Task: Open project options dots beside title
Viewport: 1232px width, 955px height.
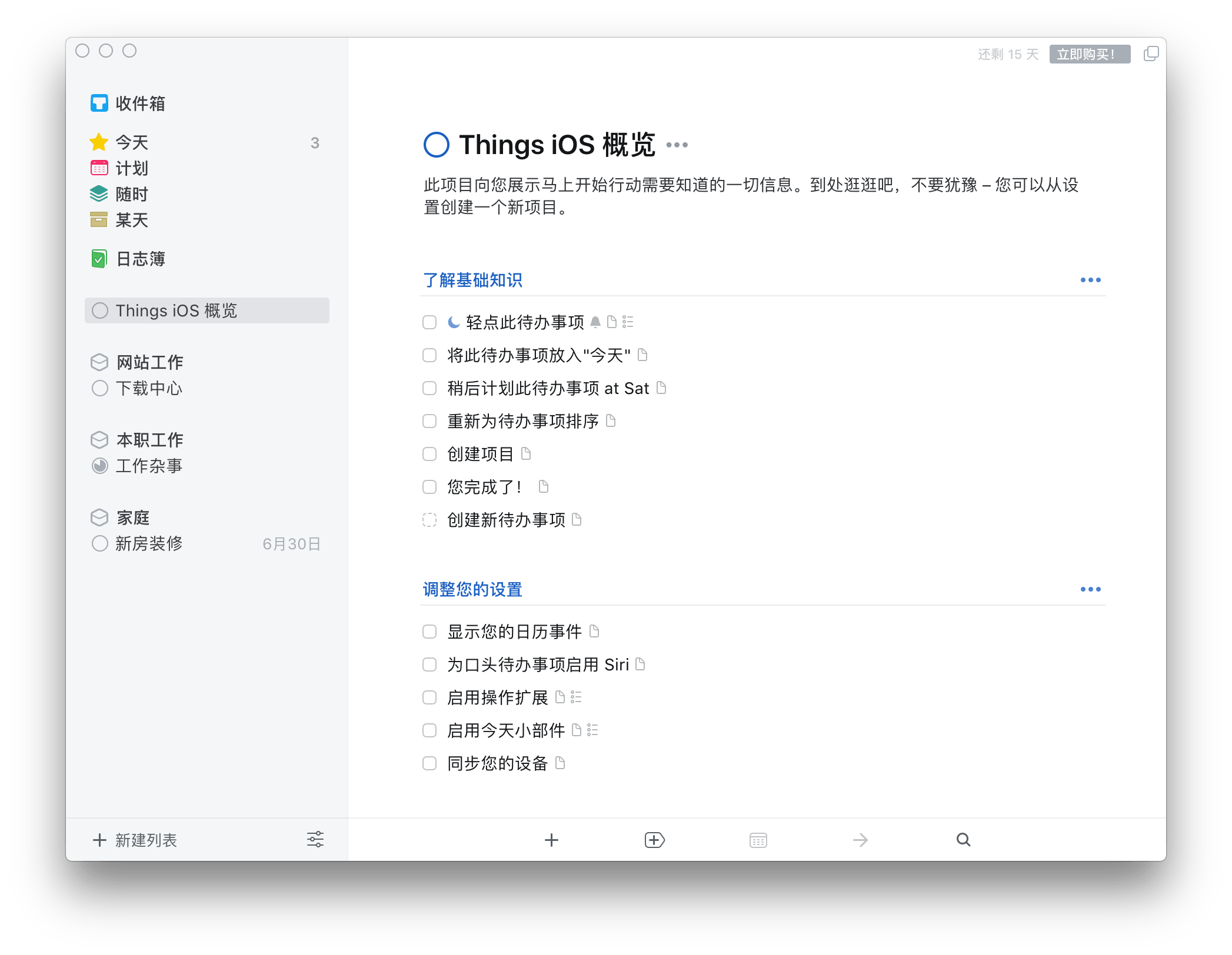Action: tap(677, 145)
